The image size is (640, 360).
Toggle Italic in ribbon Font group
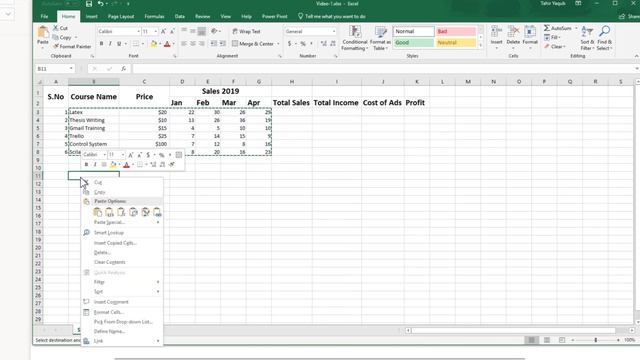[110, 43]
